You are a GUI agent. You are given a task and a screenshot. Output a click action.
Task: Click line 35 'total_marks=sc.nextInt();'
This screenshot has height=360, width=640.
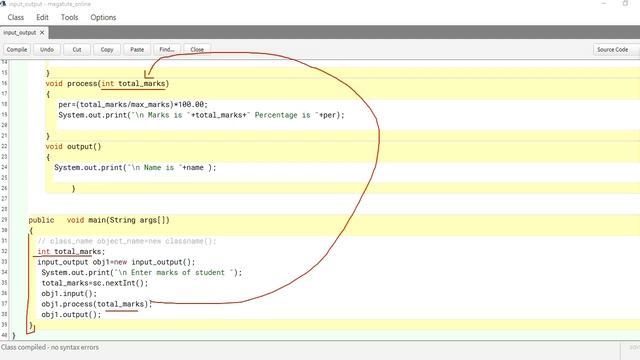click(x=95, y=283)
